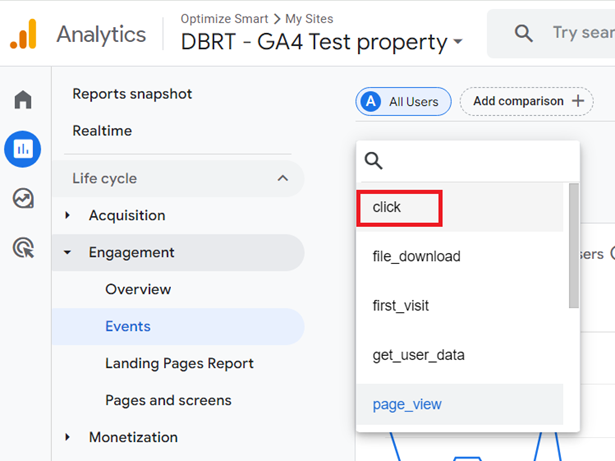Click the Google Analytics logo

[23, 34]
